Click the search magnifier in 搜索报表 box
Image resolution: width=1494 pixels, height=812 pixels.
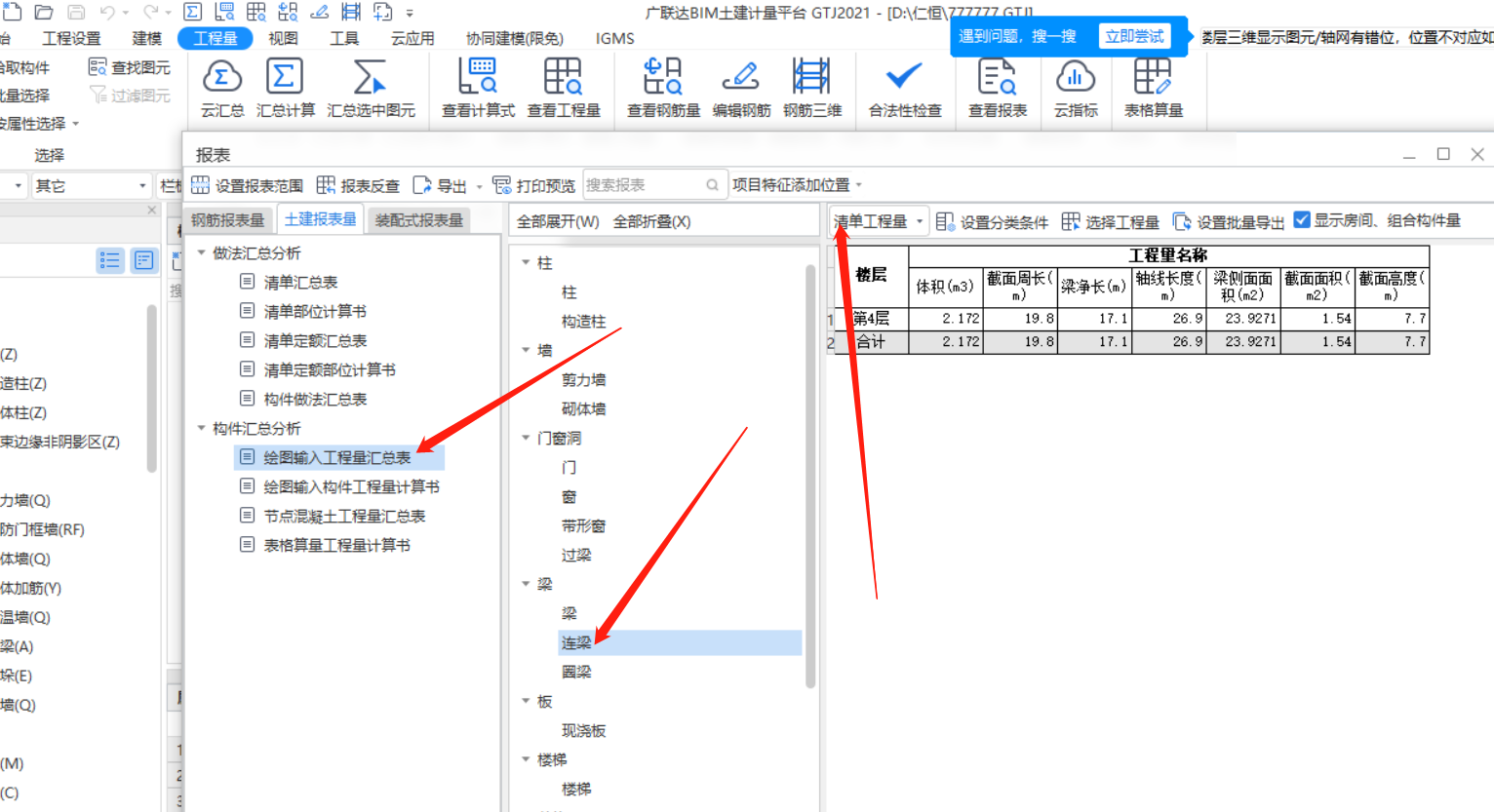click(713, 185)
